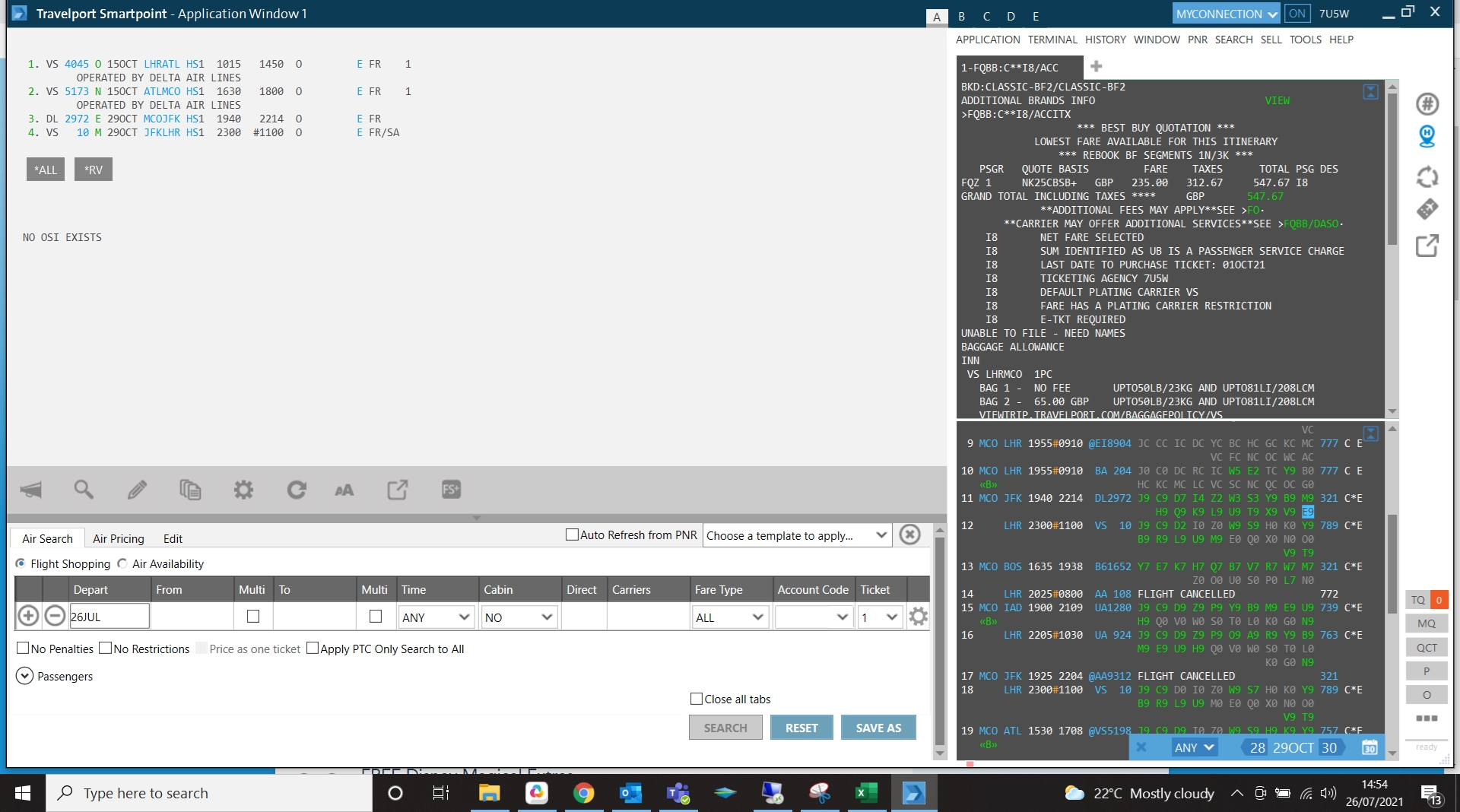Open Google Chrome from taskbar

coord(583,793)
